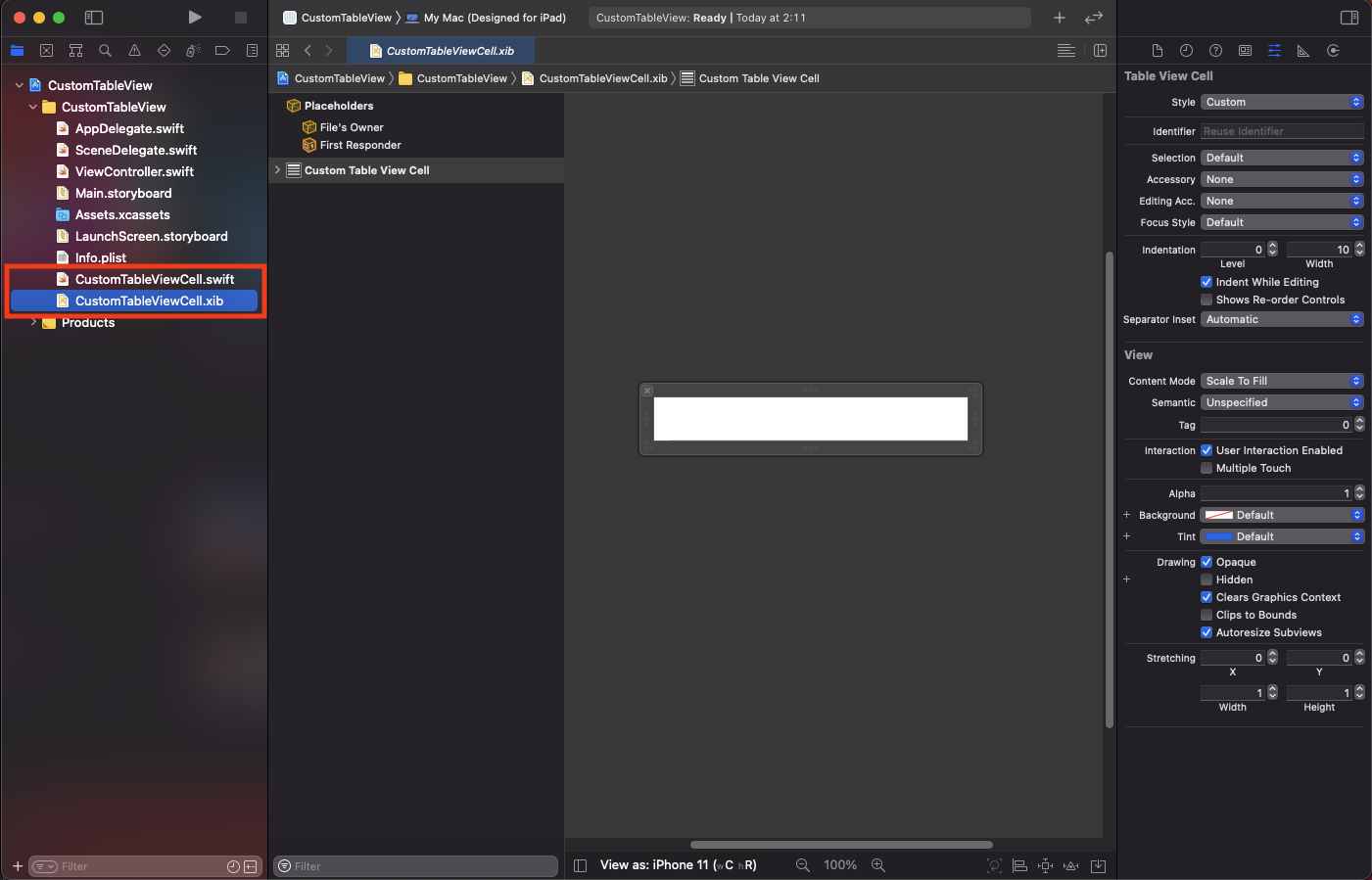
Task: Add an editor on the right
Action: 1100,50
